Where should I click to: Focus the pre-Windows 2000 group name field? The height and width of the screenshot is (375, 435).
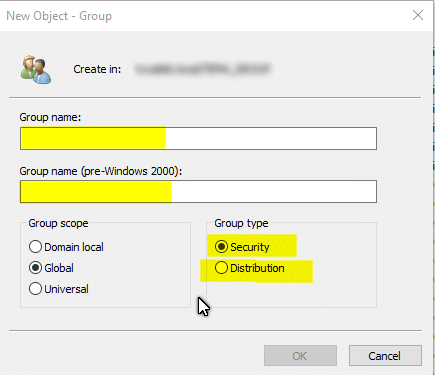[198, 192]
